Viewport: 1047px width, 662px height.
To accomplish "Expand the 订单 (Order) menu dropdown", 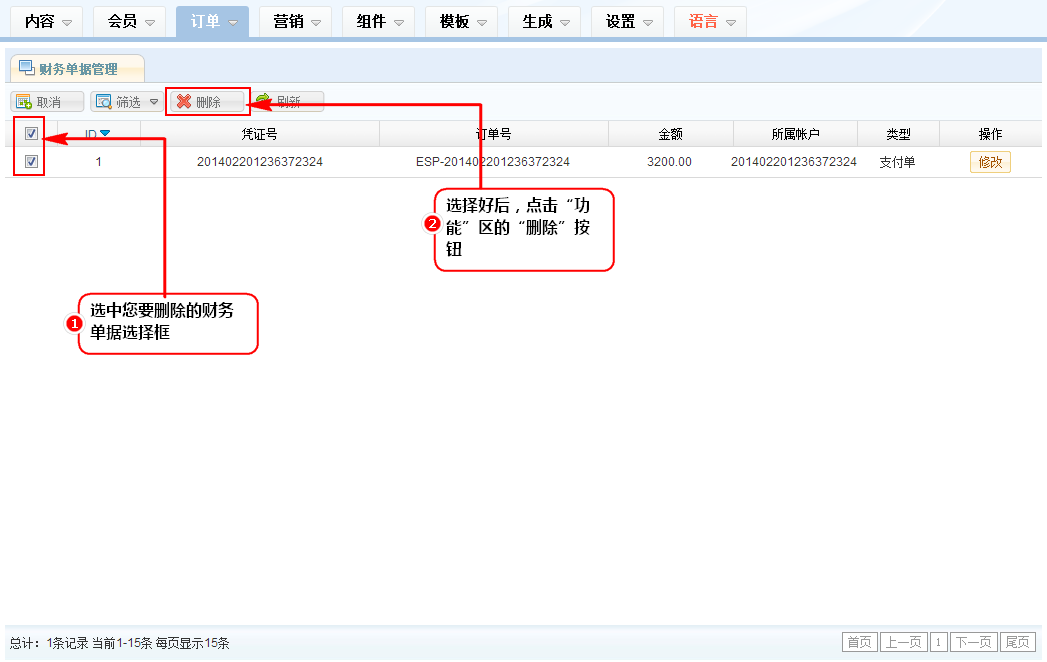I will click(232, 22).
